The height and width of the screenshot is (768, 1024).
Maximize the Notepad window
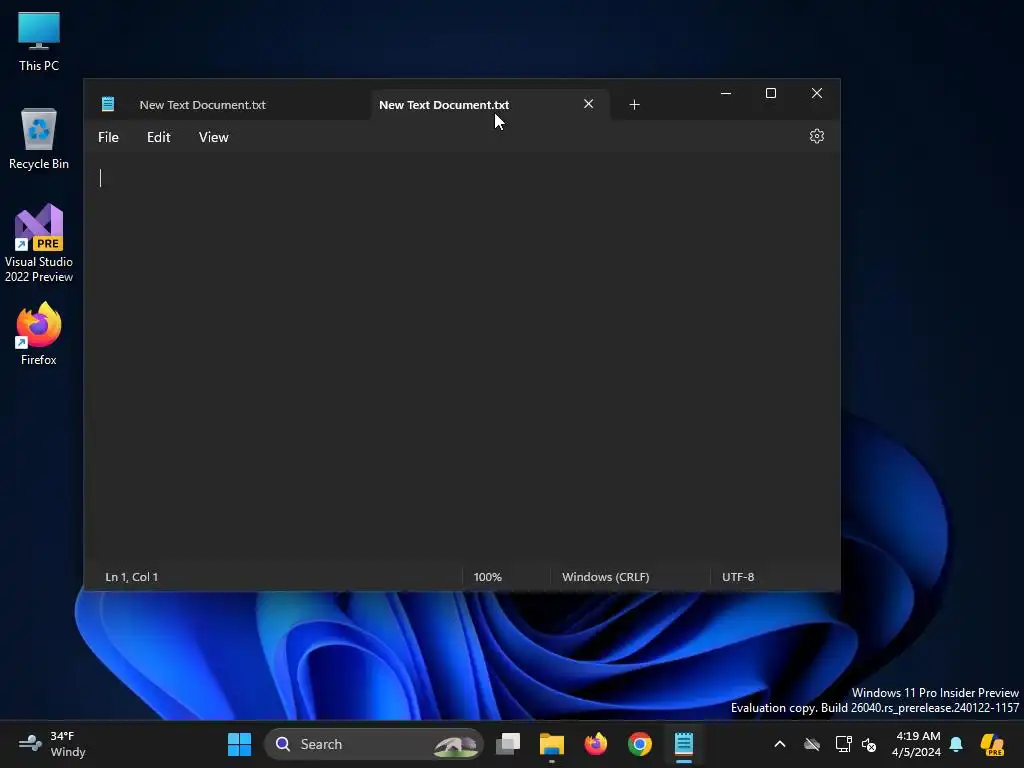pos(771,93)
